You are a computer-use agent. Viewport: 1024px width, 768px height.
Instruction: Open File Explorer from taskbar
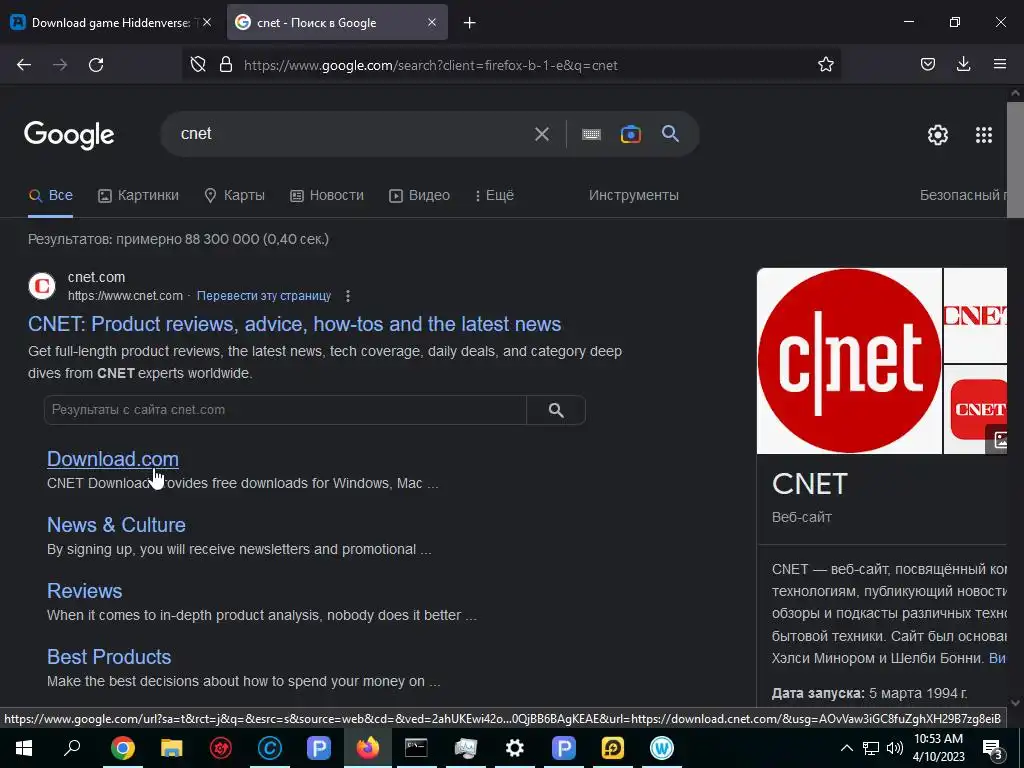172,748
